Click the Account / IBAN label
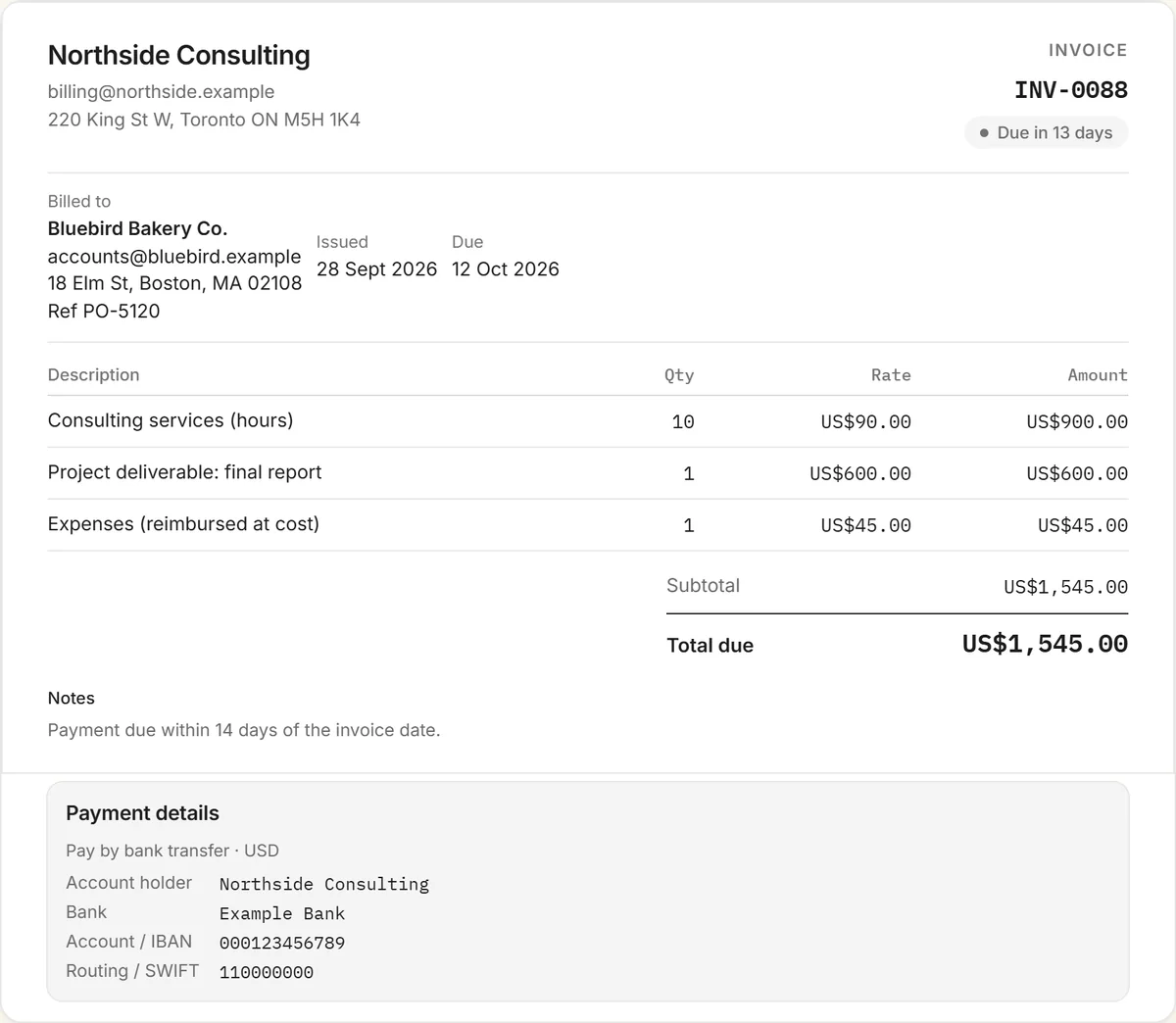This screenshot has width=1176, height=1023. pyautogui.click(x=128, y=942)
